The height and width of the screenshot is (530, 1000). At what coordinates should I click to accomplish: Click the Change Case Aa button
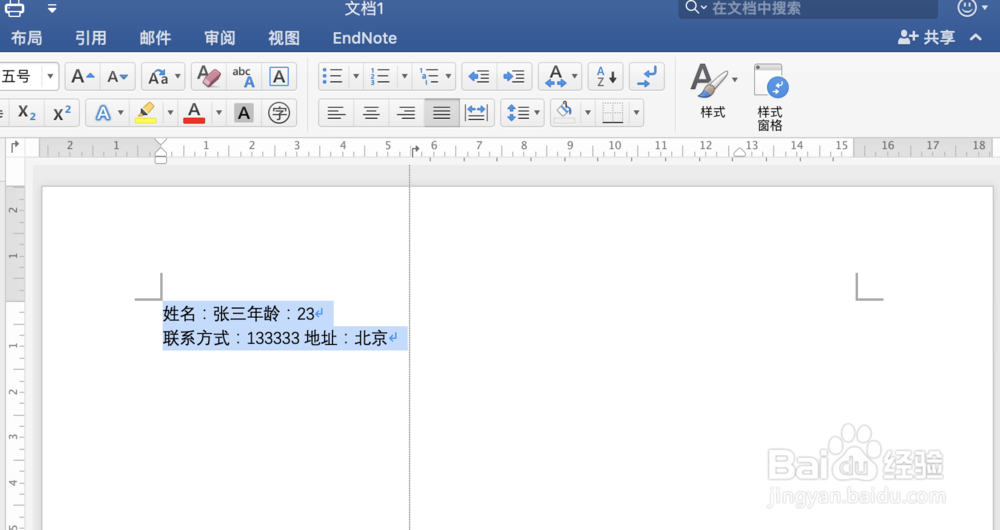click(158, 77)
